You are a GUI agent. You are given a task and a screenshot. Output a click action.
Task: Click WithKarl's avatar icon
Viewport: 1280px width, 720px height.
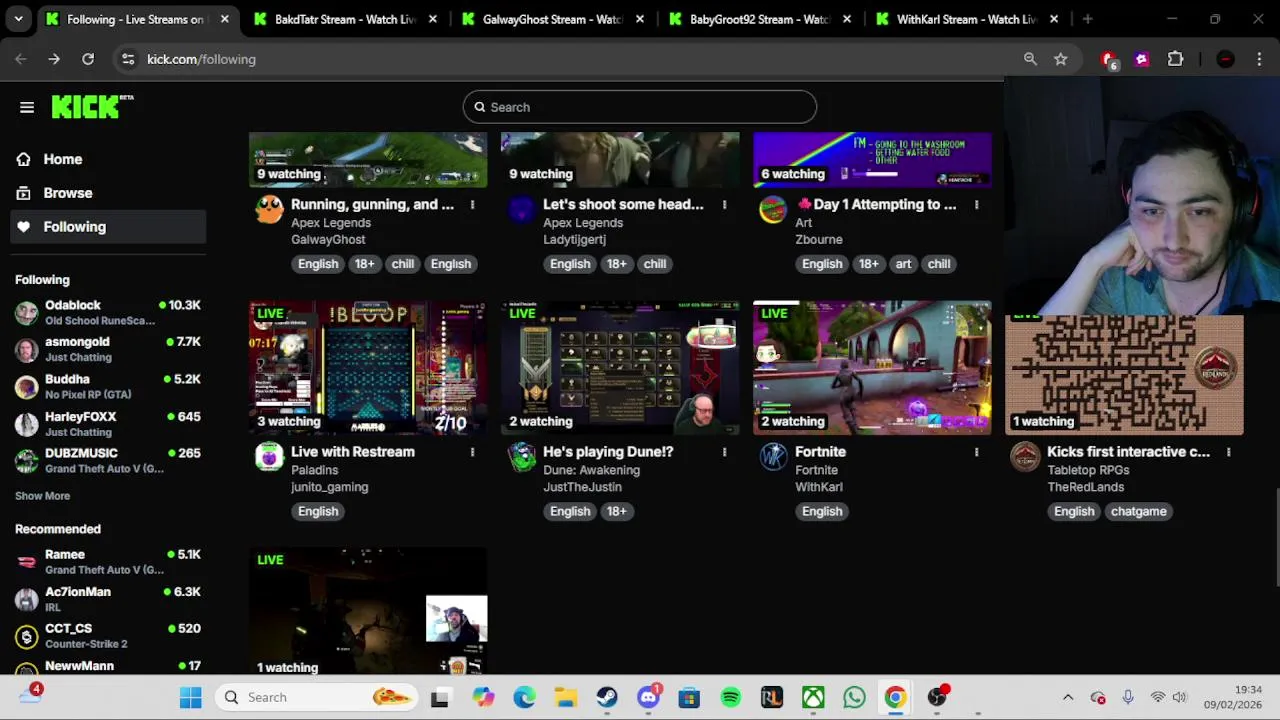[773, 457]
